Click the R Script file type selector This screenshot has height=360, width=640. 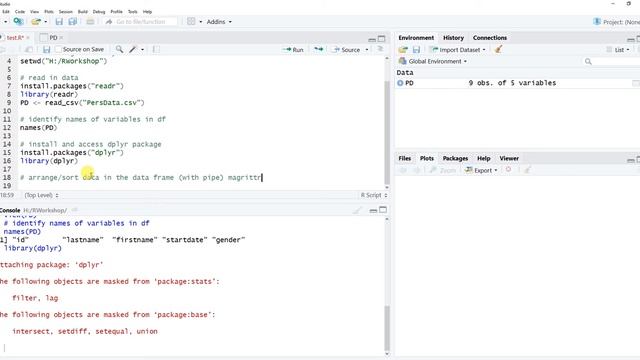[x=373, y=195]
